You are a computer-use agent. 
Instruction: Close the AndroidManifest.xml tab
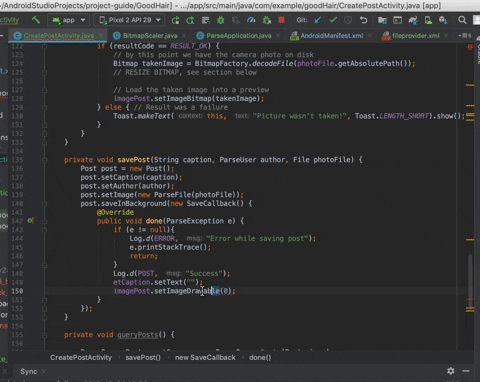[x=370, y=36]
